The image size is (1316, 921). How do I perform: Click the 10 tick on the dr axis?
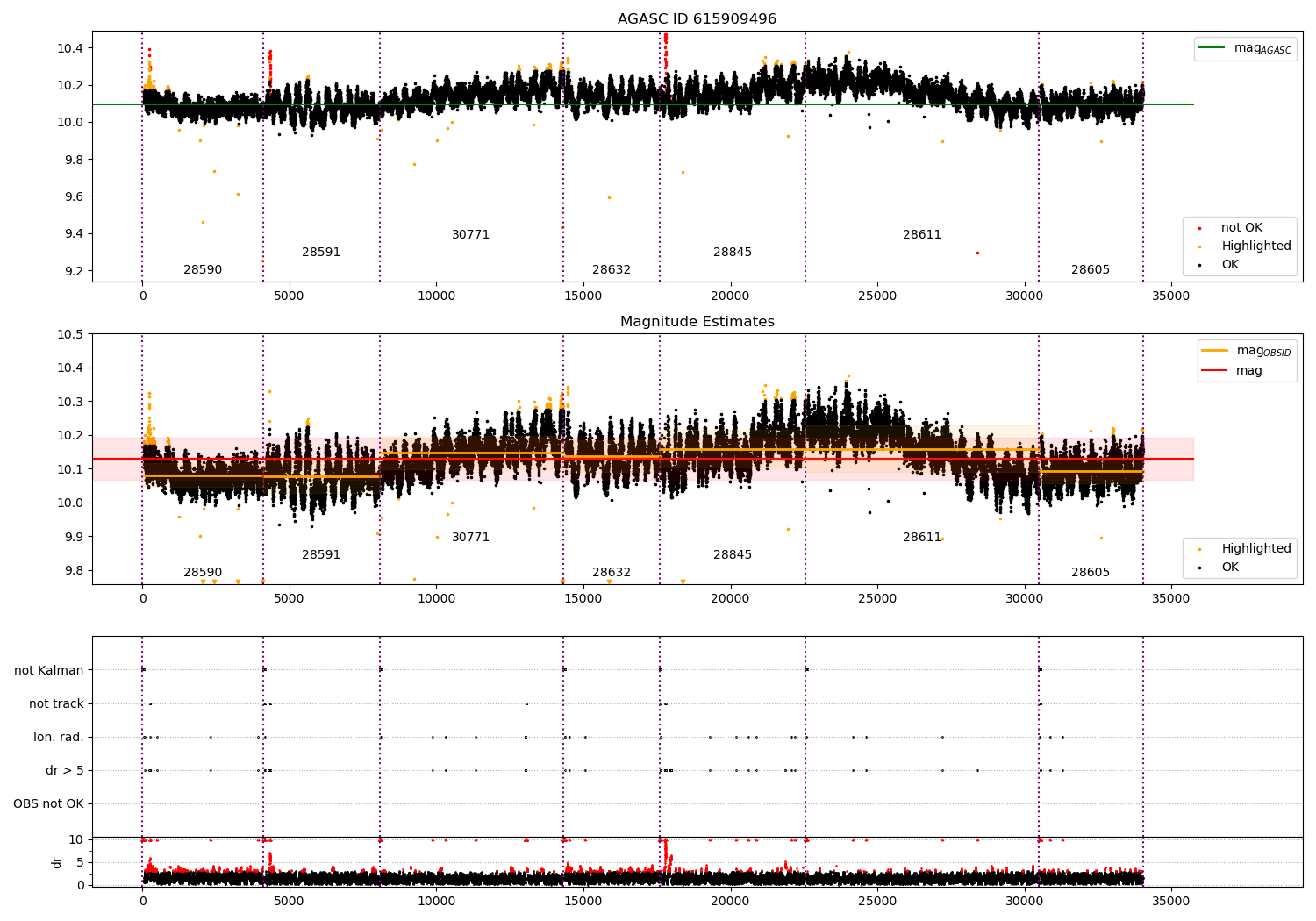coord(76,839)
